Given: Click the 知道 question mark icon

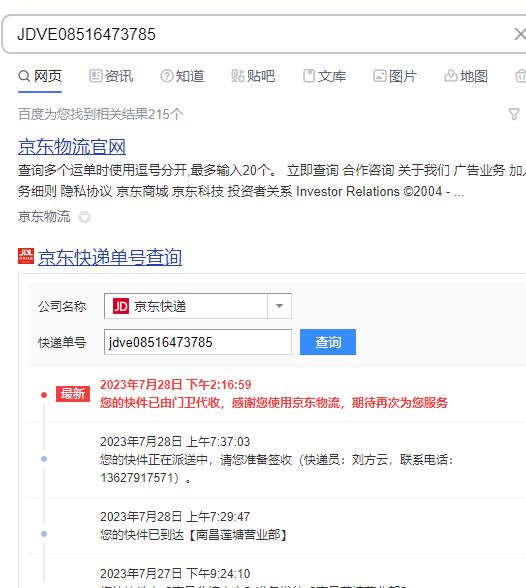Looking at the screenshot, I should (x=166, y=76).
